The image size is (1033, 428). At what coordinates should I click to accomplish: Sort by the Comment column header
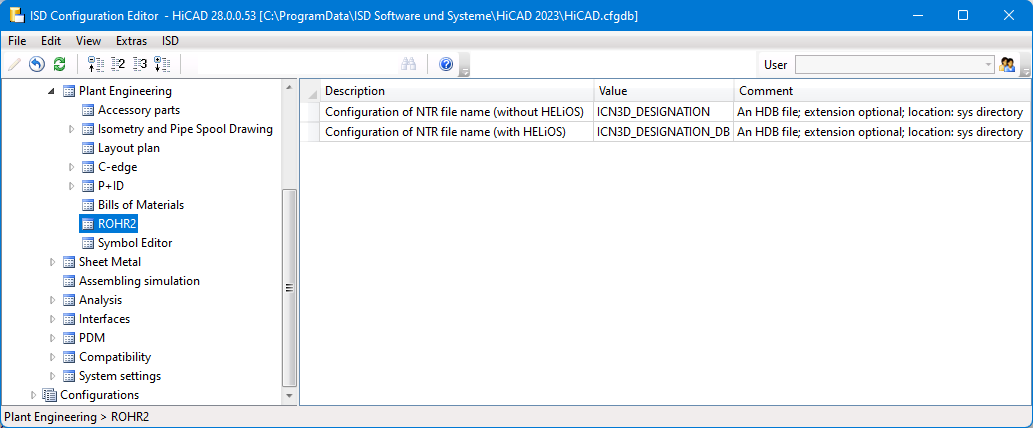tap(882, 91)
